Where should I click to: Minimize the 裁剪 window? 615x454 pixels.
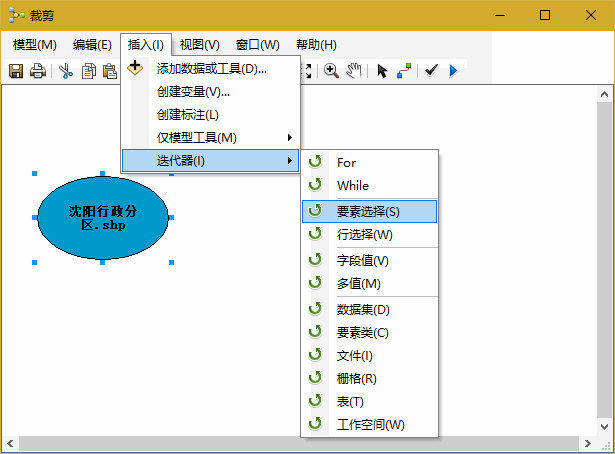pyautogui.click(x=500, y=15)
